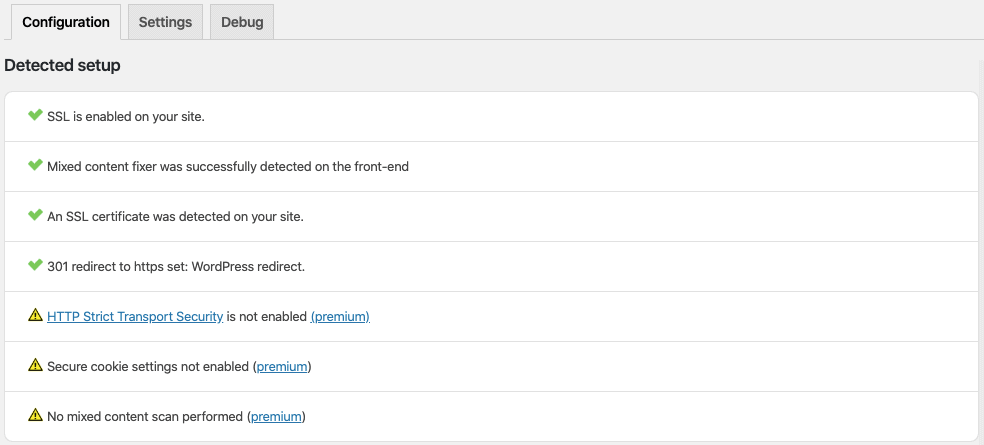Viewport: 984px width, 445px height.
Task: Click the warning icon for Secure cookie settings
Action: (35, 365)
